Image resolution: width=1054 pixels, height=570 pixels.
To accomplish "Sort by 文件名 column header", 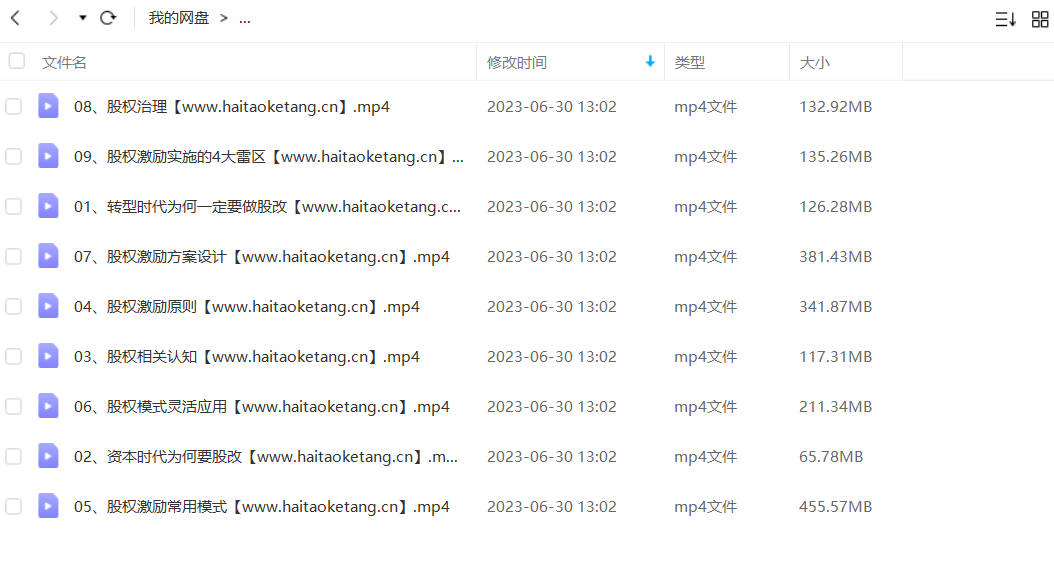I will click(65, 63).
